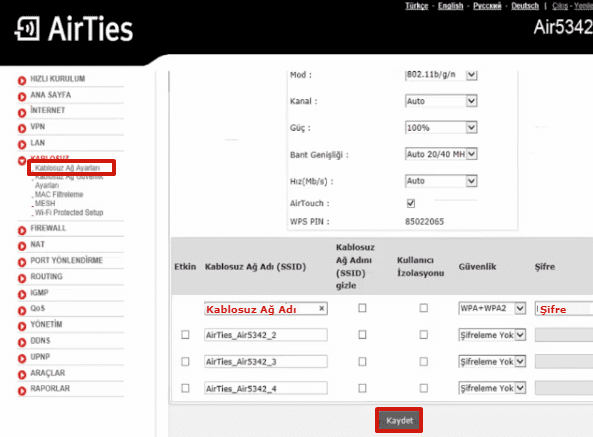Toggle the AirTouch checkbox
The height and width of the screenshot is (437, 593).
click(x=411, y=203)
